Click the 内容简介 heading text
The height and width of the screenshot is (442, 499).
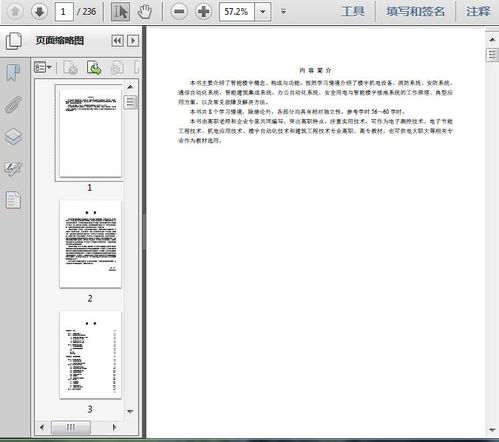pyautogui.click(x=315, y=70)
